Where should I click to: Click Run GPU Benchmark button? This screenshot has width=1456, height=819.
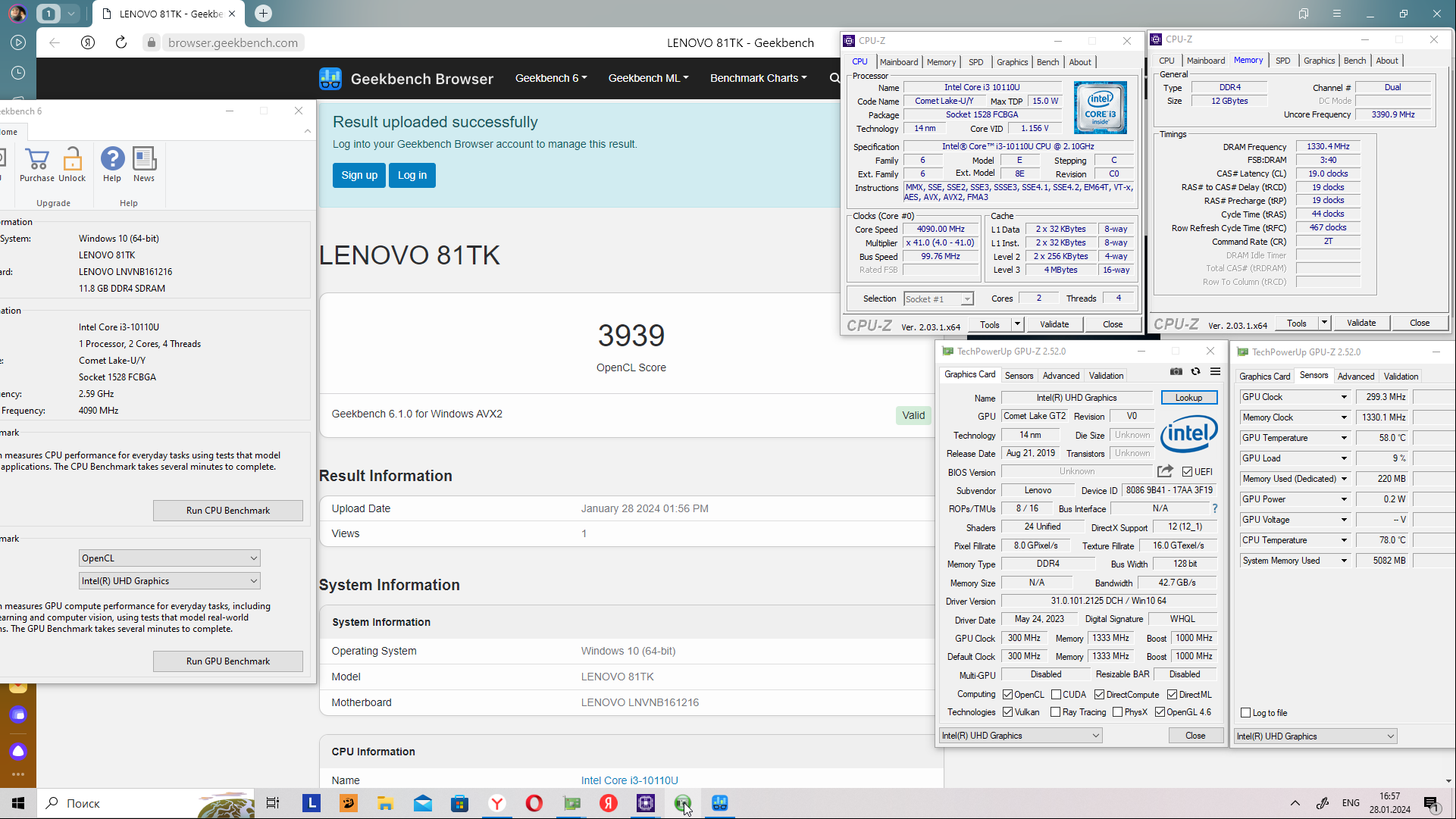(x=228, y=661)
